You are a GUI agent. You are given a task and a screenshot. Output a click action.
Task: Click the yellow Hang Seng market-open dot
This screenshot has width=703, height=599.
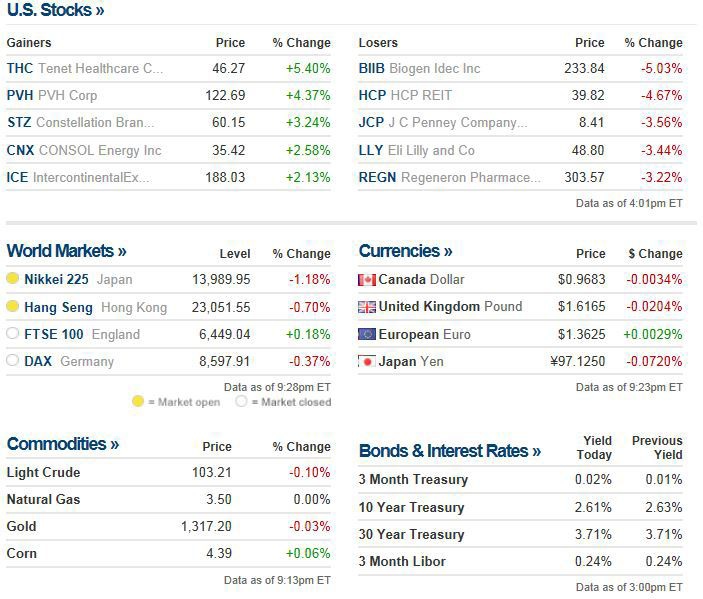(13, 307)
